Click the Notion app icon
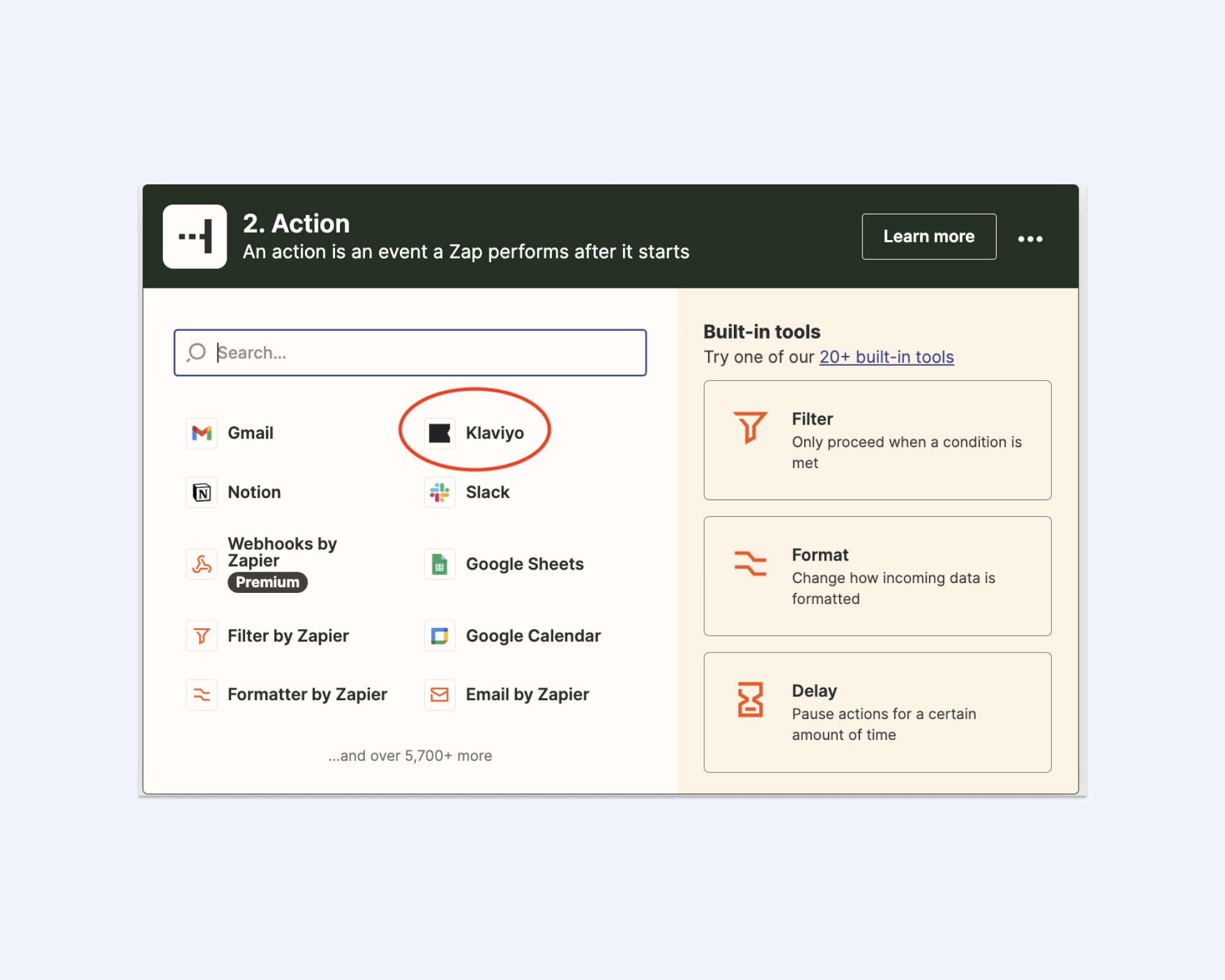 click(202, 492)
